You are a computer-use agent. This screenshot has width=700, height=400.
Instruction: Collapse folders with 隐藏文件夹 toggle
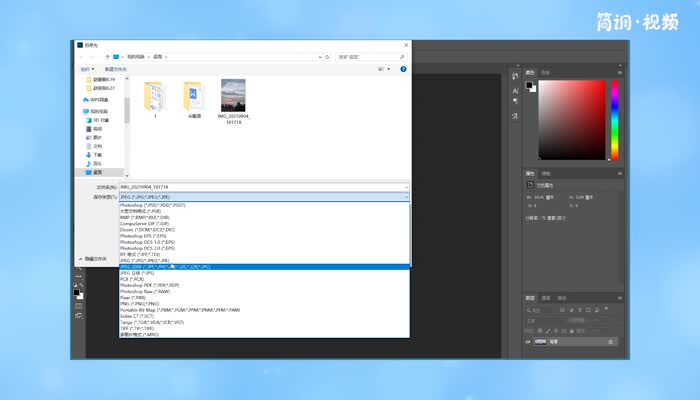point(94,259)
